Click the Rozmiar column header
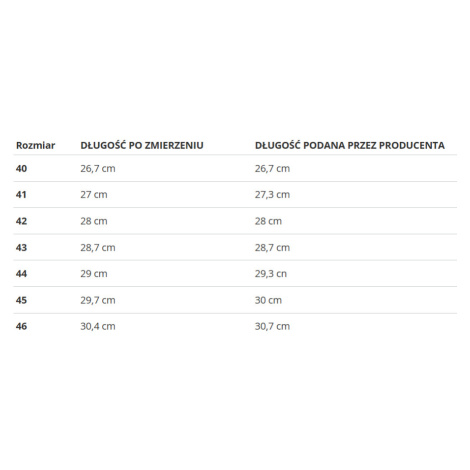This screenshot has width=470, height=470. coord(35,146)
